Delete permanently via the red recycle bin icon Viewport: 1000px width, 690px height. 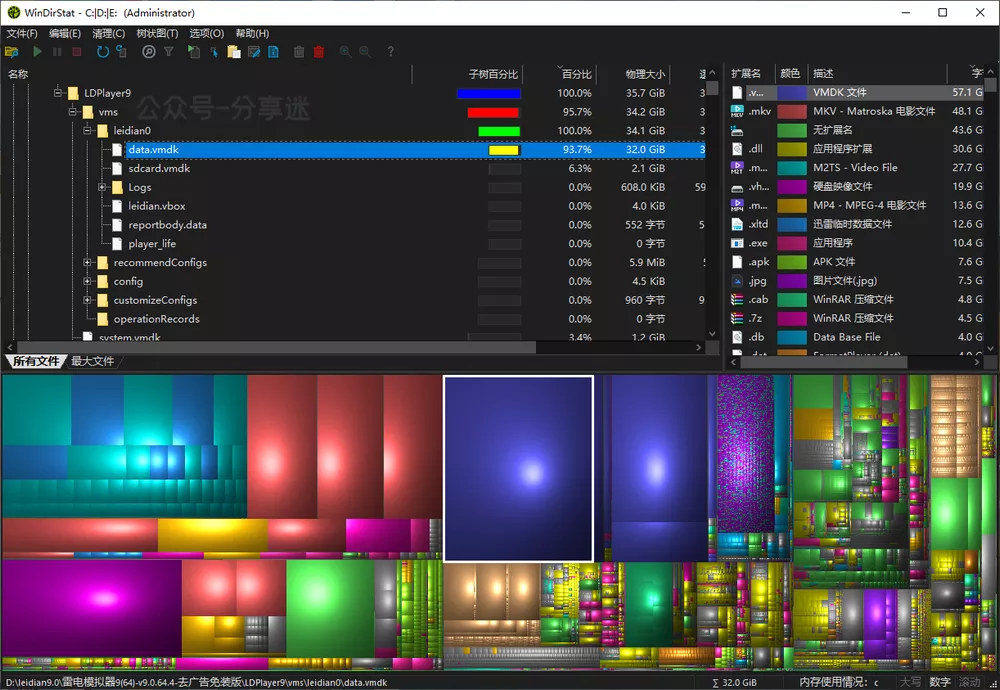coord(321,51)
